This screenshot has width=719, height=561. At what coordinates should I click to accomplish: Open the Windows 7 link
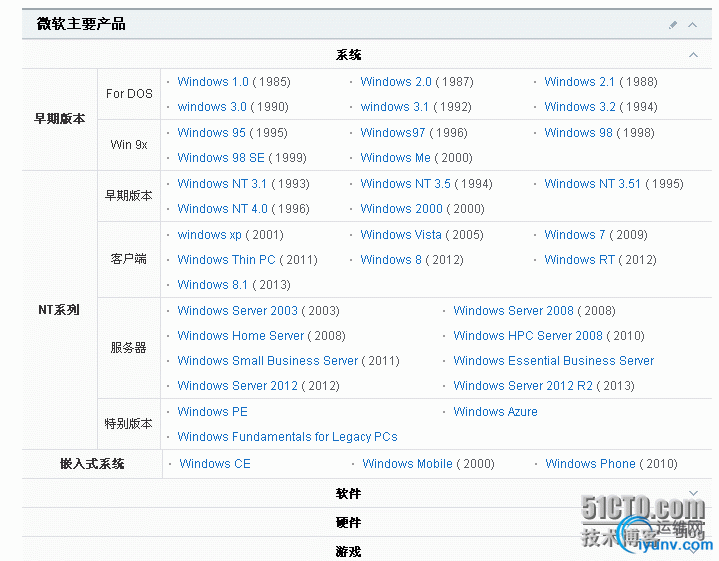575,235
